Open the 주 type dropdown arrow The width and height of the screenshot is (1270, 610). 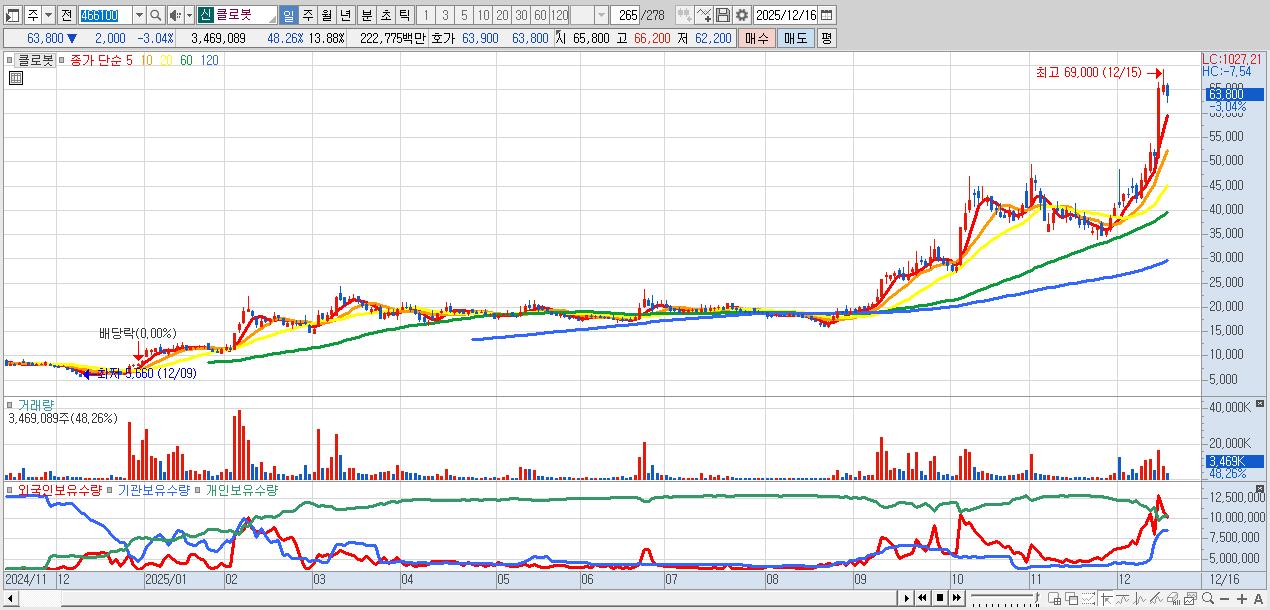tap(48, 15)
